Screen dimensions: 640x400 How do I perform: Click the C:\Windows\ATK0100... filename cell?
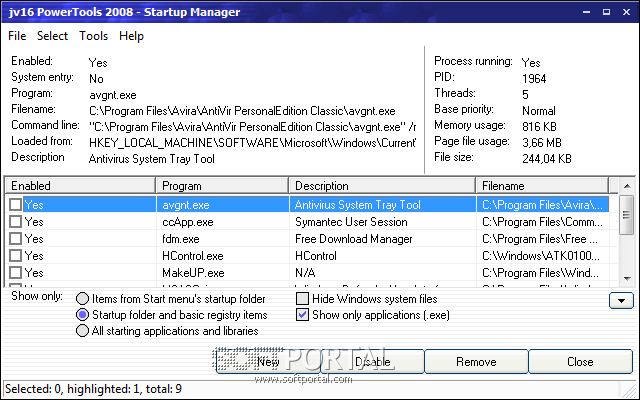click(542, 256)
